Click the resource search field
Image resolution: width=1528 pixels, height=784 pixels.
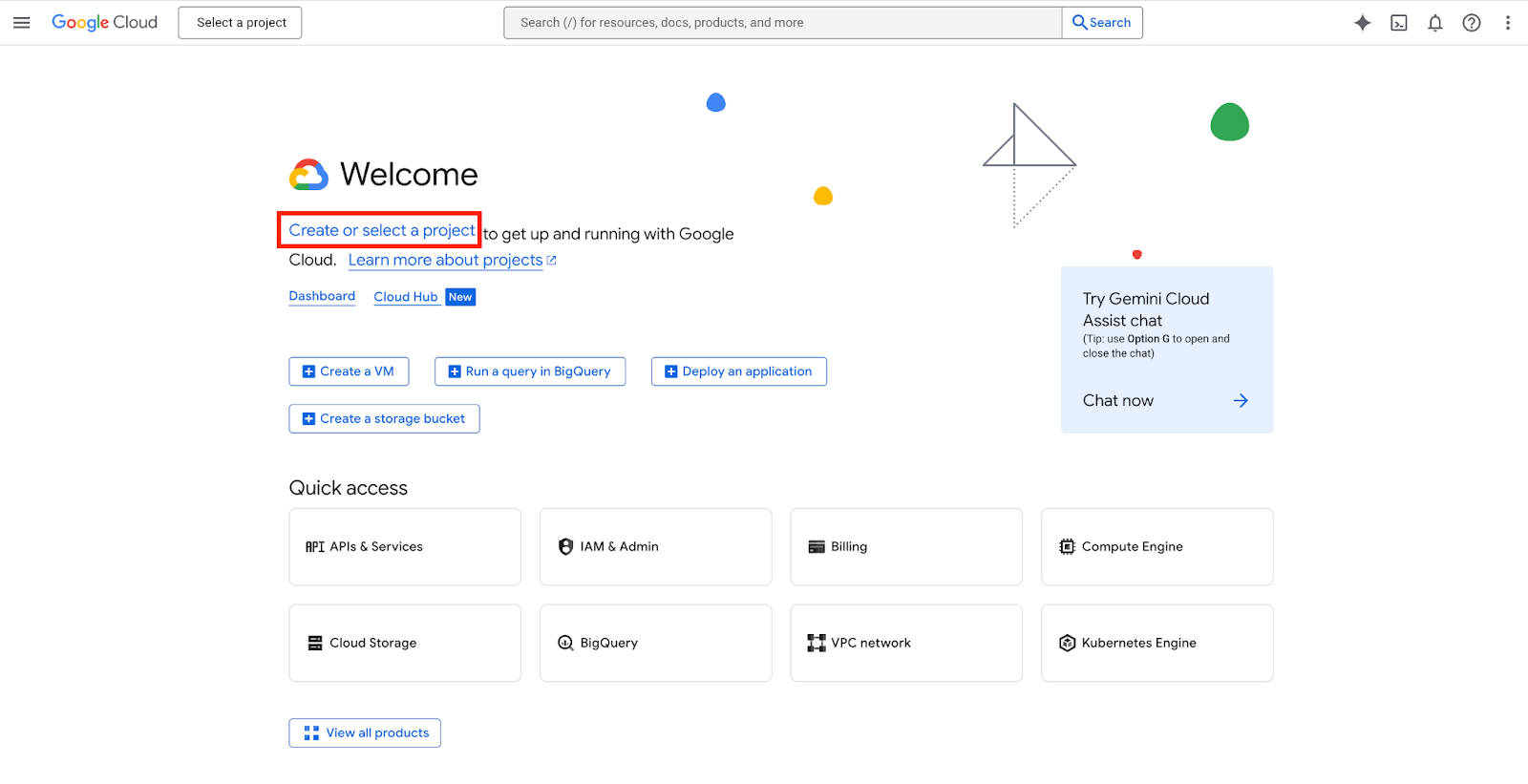tap(781, 23)
